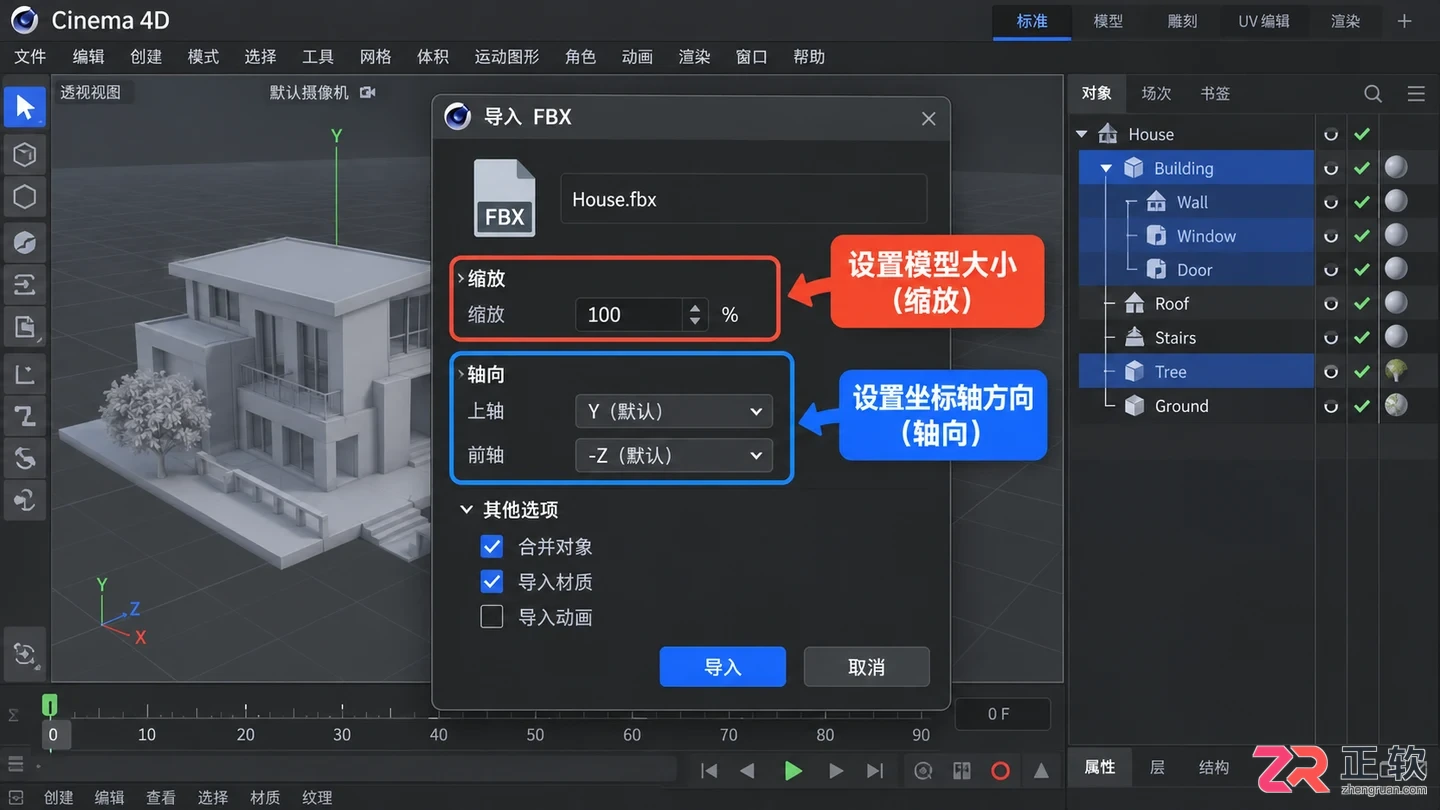Open the object manager hamburger menu

[1416, 93]
